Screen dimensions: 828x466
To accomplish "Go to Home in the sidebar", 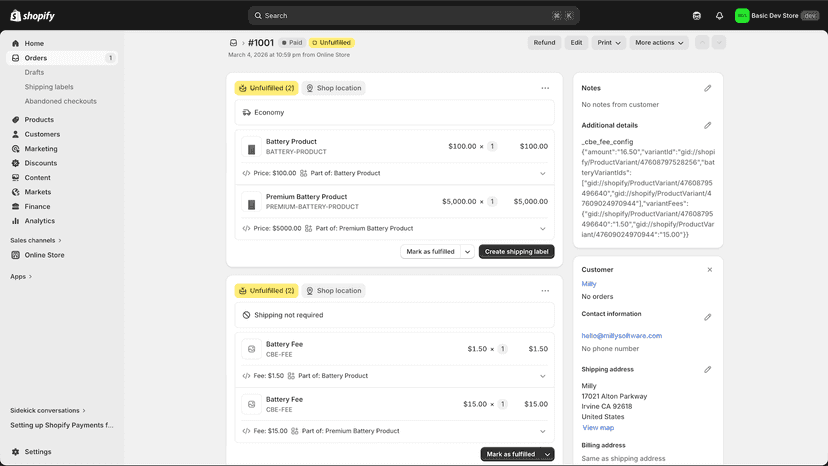I will 34,43.
